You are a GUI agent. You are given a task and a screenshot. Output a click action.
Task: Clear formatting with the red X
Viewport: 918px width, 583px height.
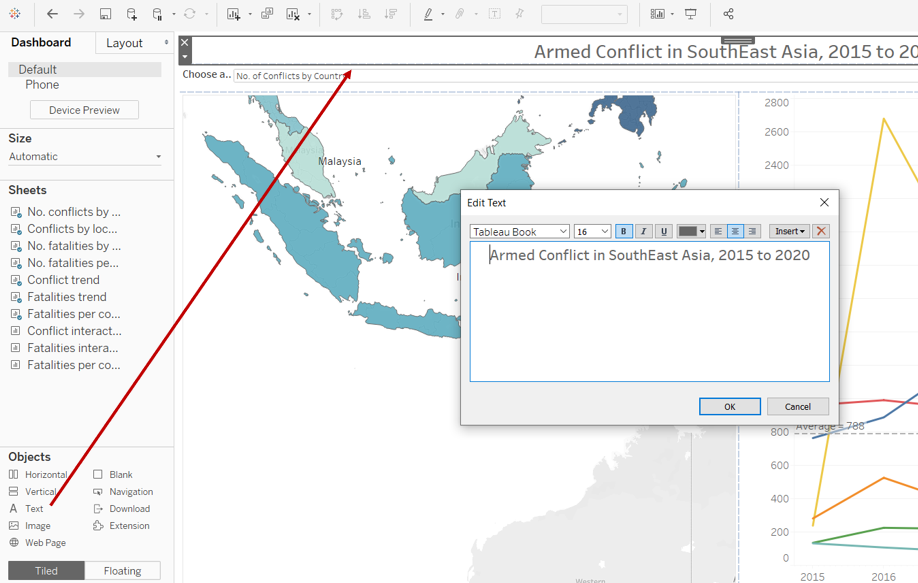coord(821,231)
